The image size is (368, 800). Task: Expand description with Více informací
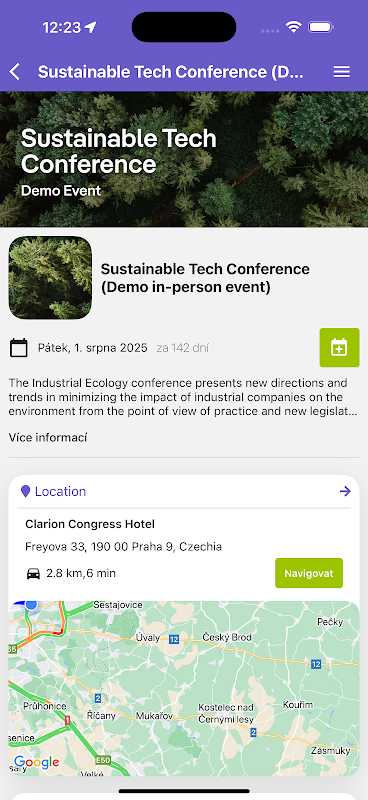point(48,437)
